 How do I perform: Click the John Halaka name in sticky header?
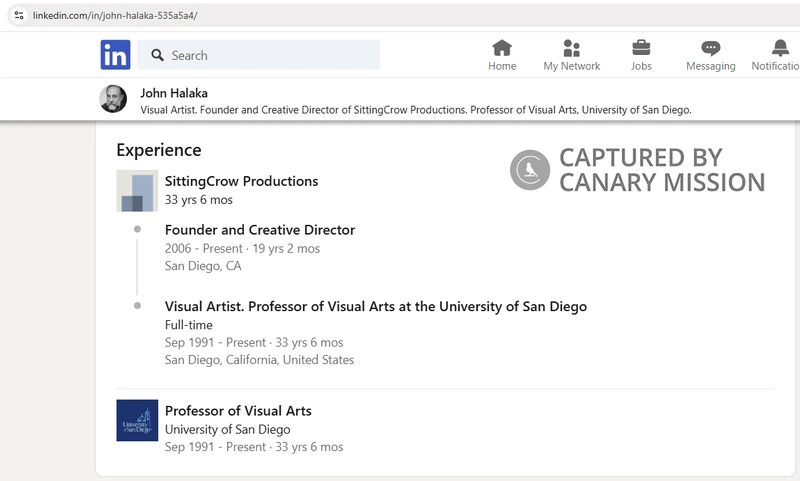pyautogui.click(x=174, y=93)
